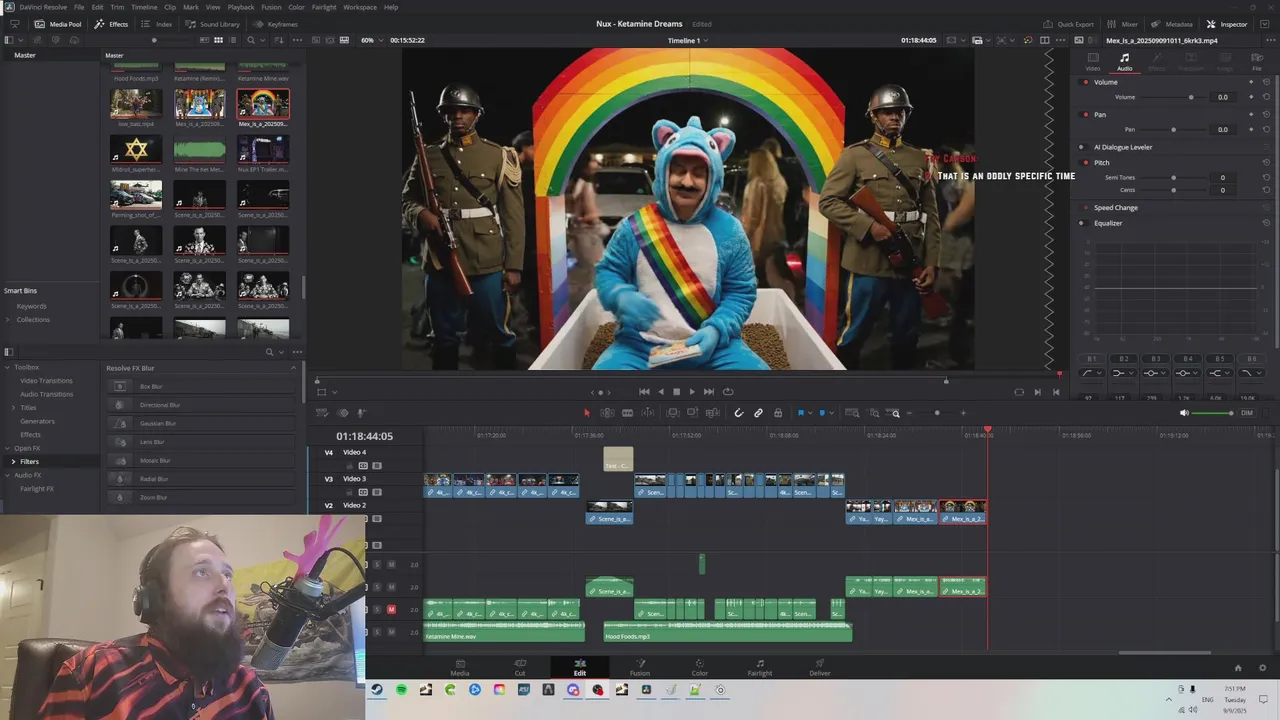Open the Sound Library panel
Screen dimensions: 1280x720
pos(213,24)
